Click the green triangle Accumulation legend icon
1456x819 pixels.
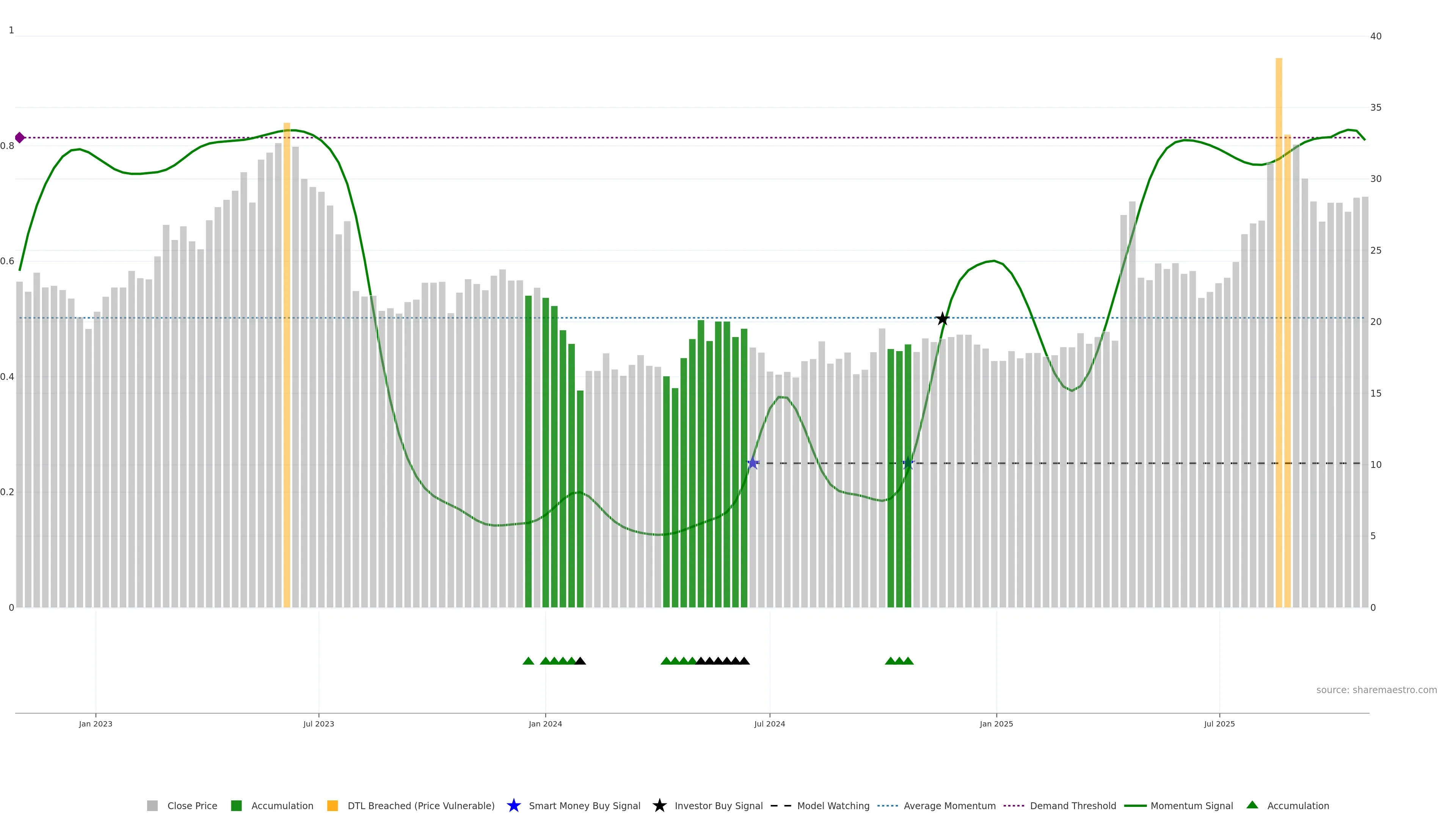[1252, 805]
